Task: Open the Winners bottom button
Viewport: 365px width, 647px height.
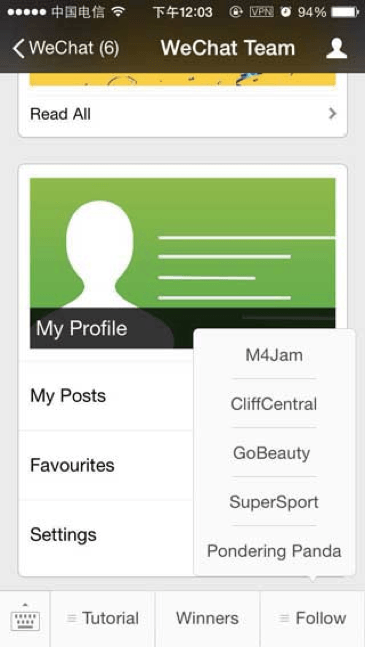Action: pos(207,619)
